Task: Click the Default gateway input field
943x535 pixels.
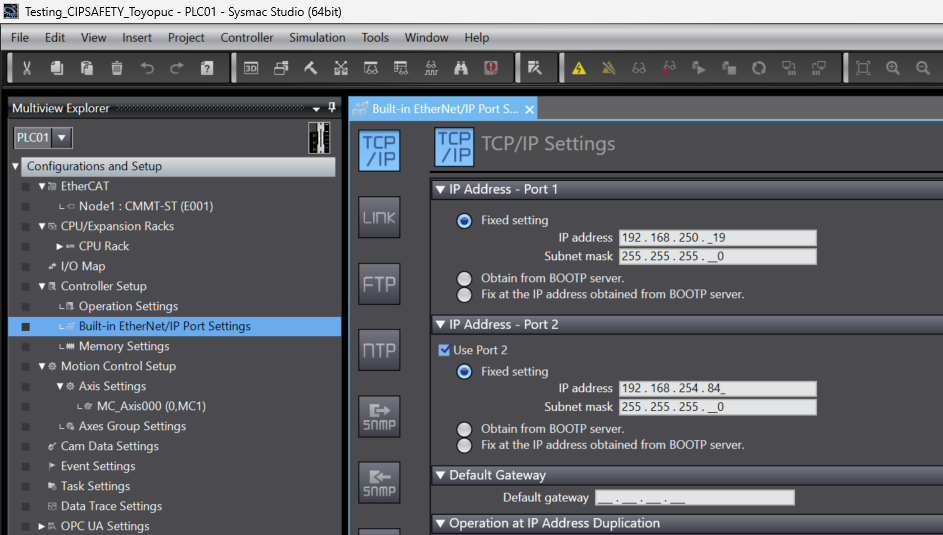Action: (x=695, y=498)
